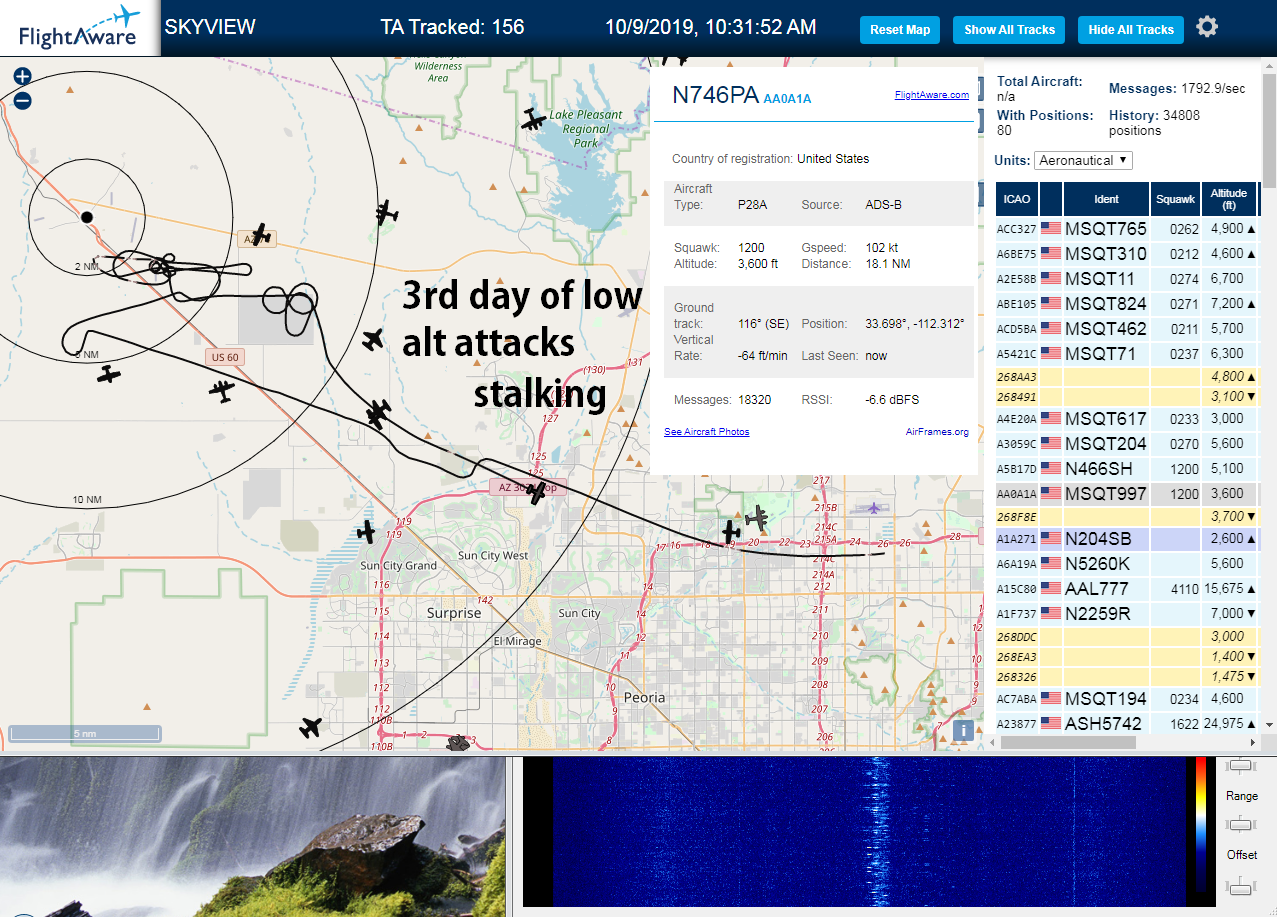Select the 268AA3 yellow row

(1128, 377)
